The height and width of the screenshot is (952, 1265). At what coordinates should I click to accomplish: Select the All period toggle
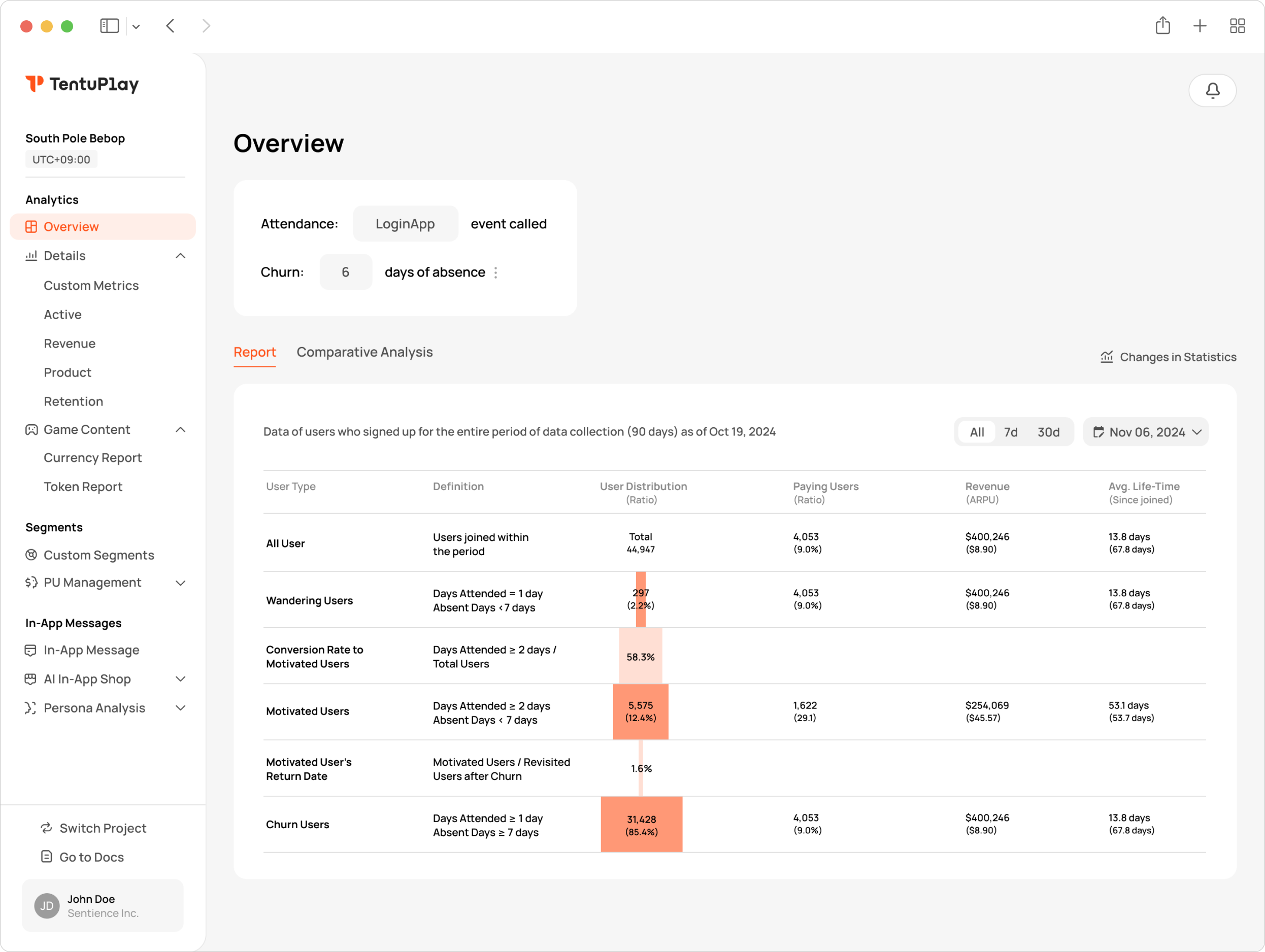pos(976,432)
